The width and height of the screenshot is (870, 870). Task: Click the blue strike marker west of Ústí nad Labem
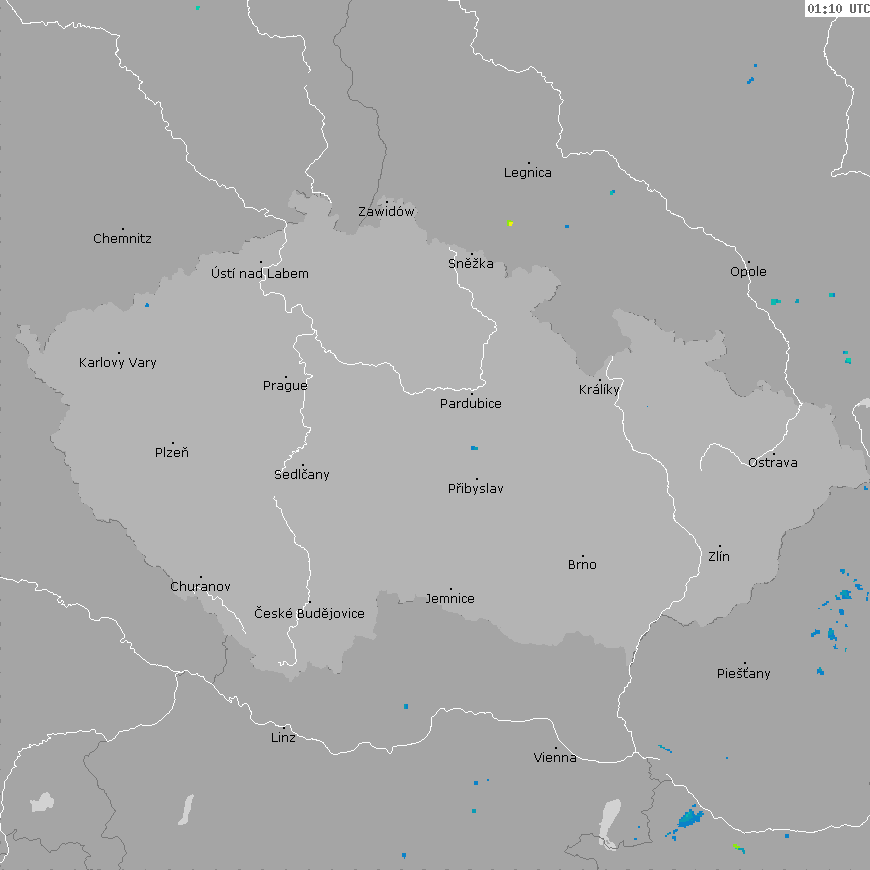[147, 305]
